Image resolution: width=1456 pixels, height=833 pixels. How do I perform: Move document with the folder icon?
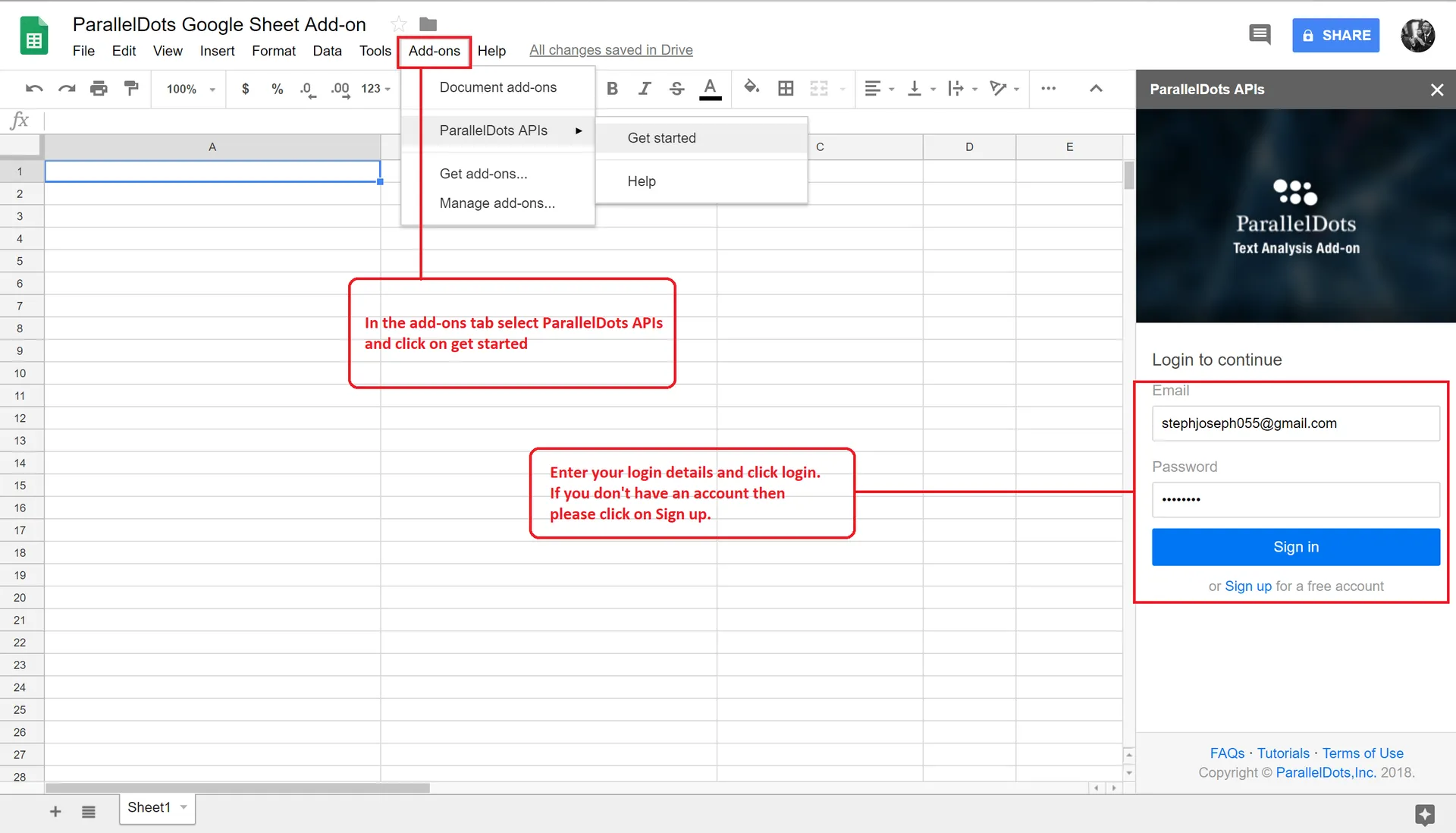tap(428, 24)
